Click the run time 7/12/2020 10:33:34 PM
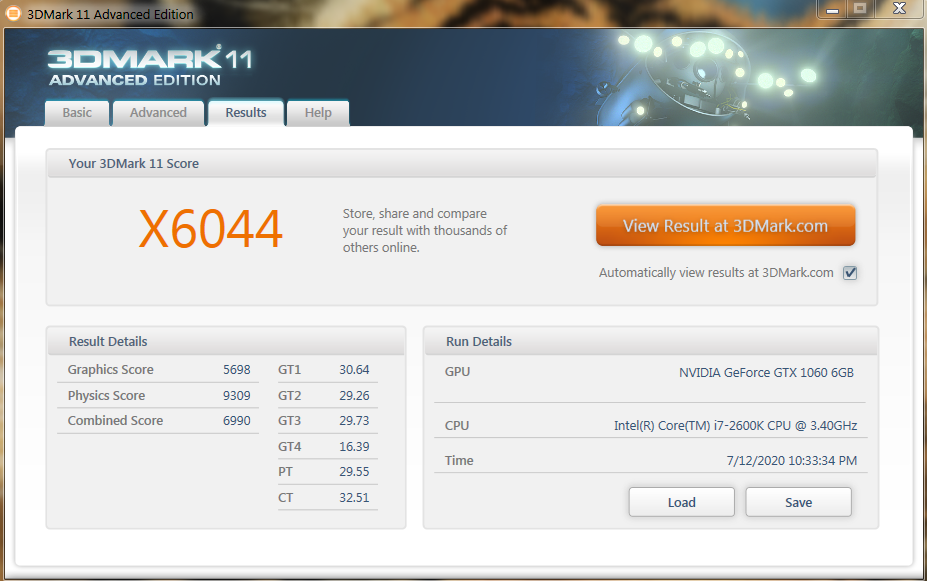The width and height of the screenshot is (927, 581). tap(792, 460)
